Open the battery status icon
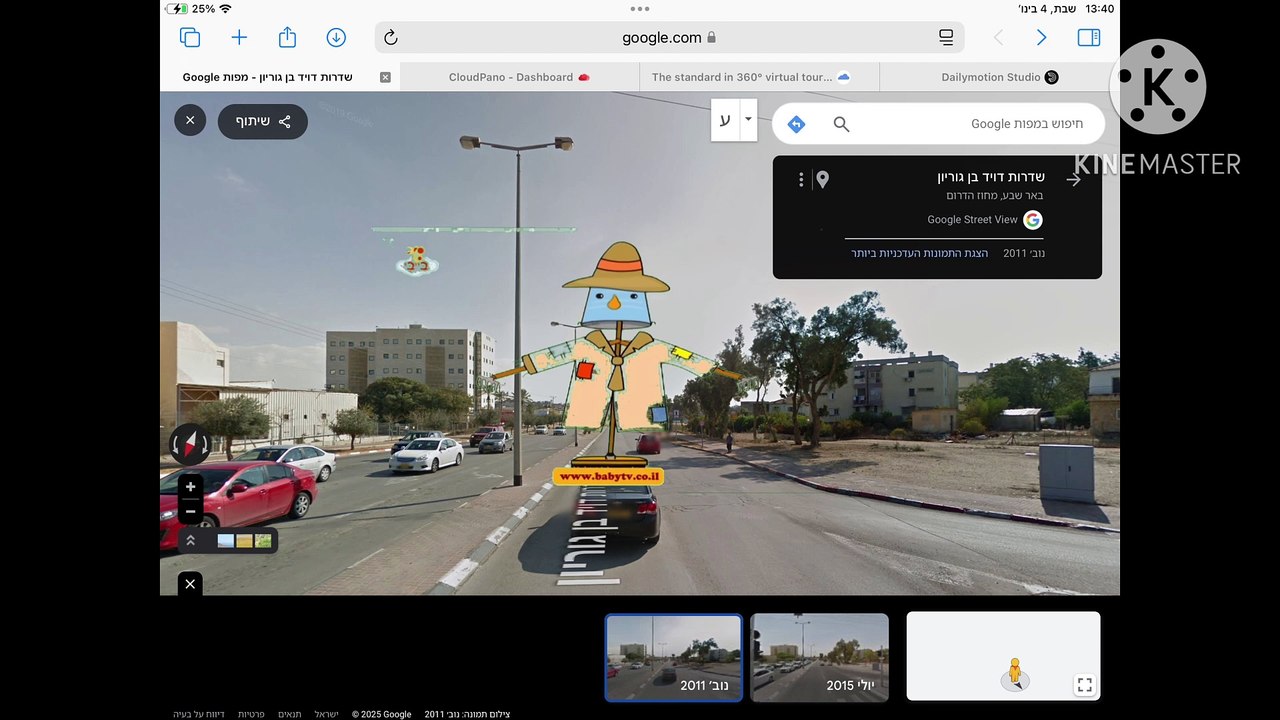The height and width of the screenshot is (720, 1280). click(x=178, y=8)
